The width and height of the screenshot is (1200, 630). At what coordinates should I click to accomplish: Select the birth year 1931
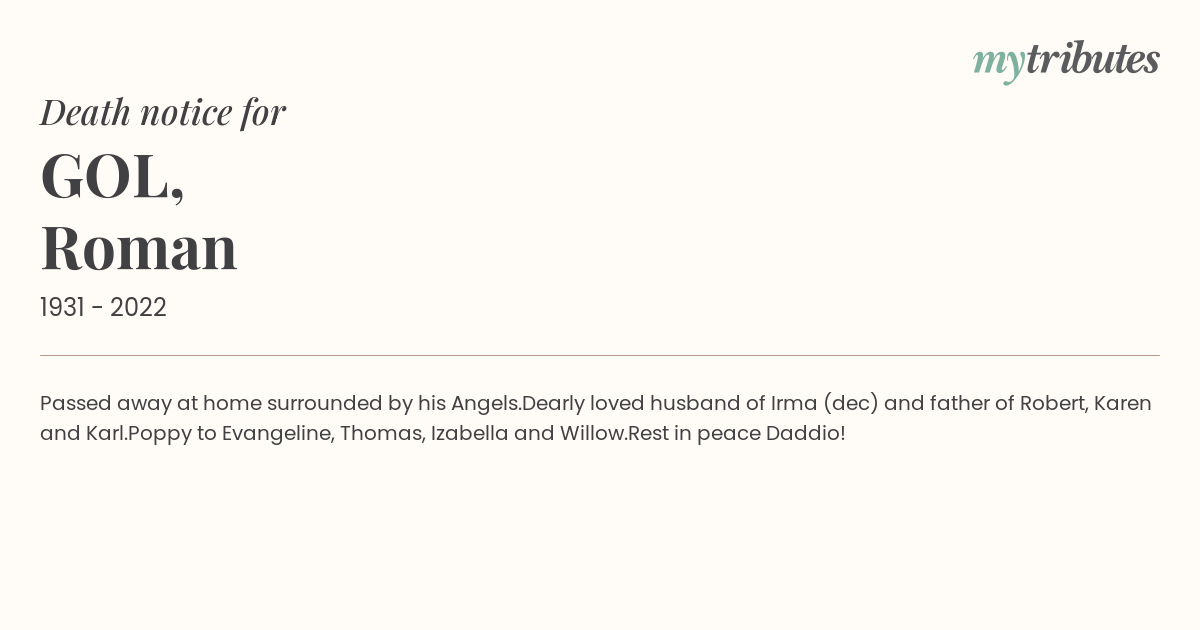[62, 307]
